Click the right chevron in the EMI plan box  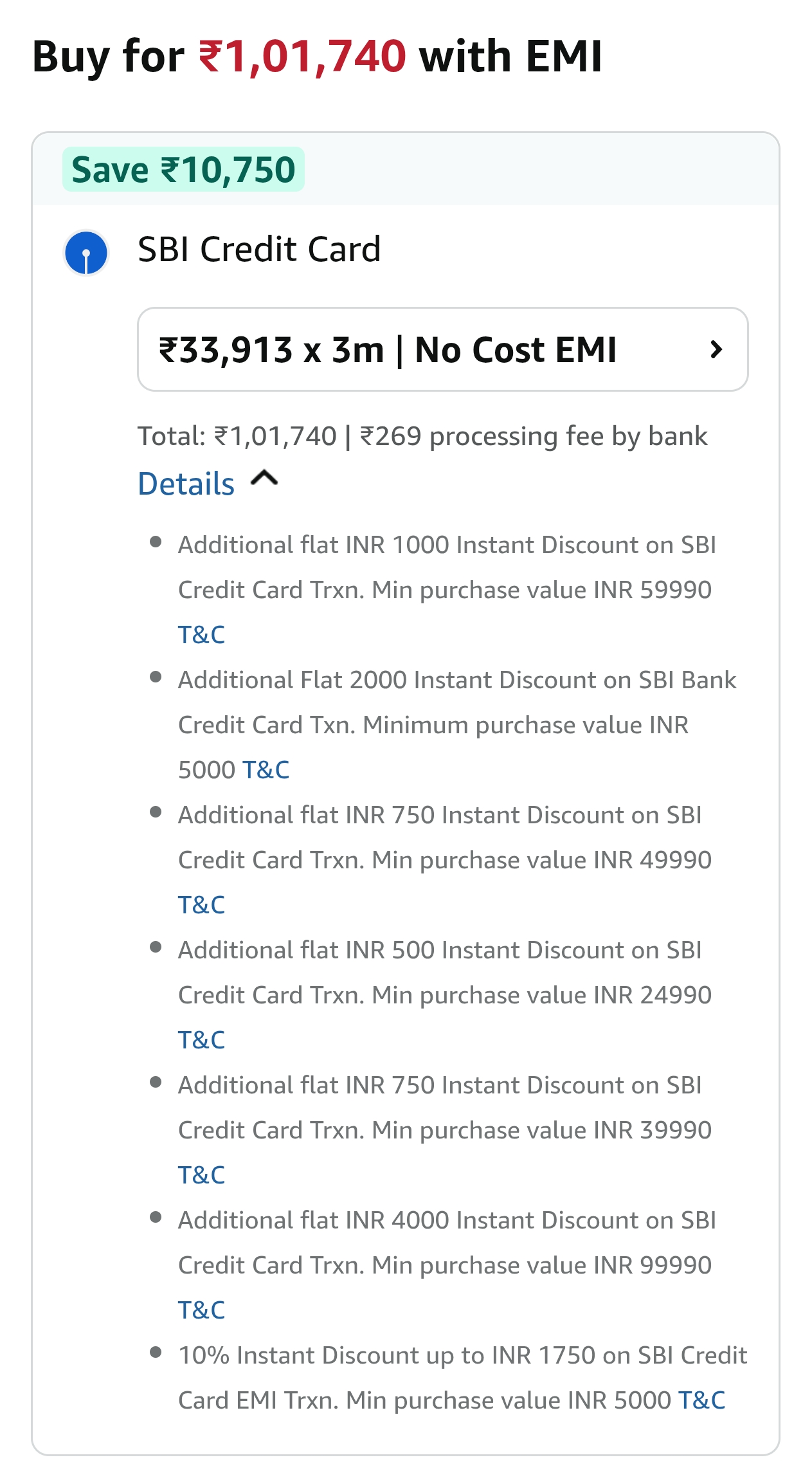click(716, 349)
